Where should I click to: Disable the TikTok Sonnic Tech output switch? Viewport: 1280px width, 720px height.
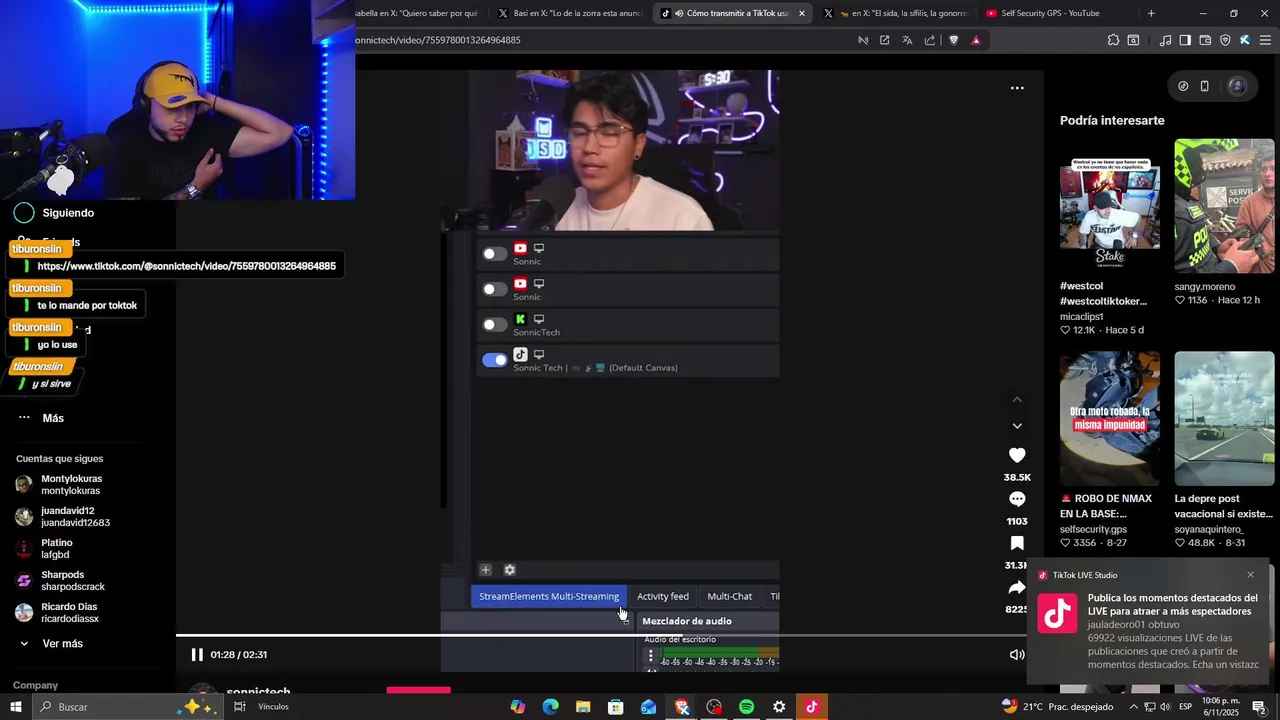tap(495, 360)
